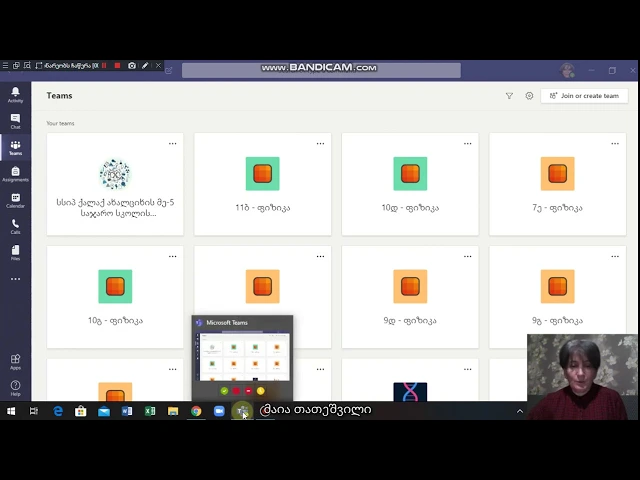This screenshot has width=640, height=480.
Task: Set status Busy red circle in preview
Action: tap(236, 391)
